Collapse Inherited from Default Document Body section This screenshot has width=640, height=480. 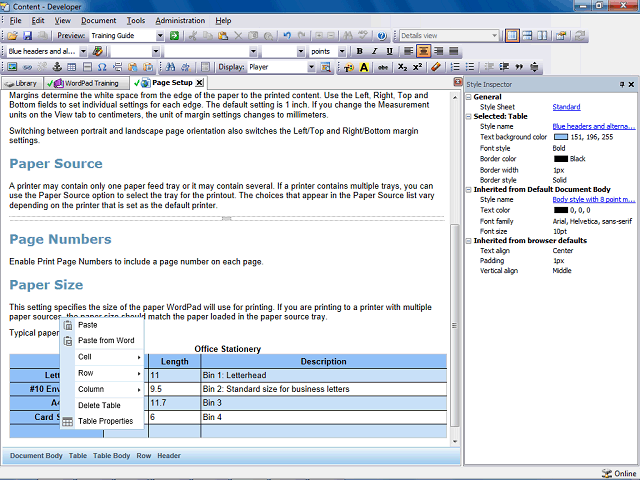[469, 189]
